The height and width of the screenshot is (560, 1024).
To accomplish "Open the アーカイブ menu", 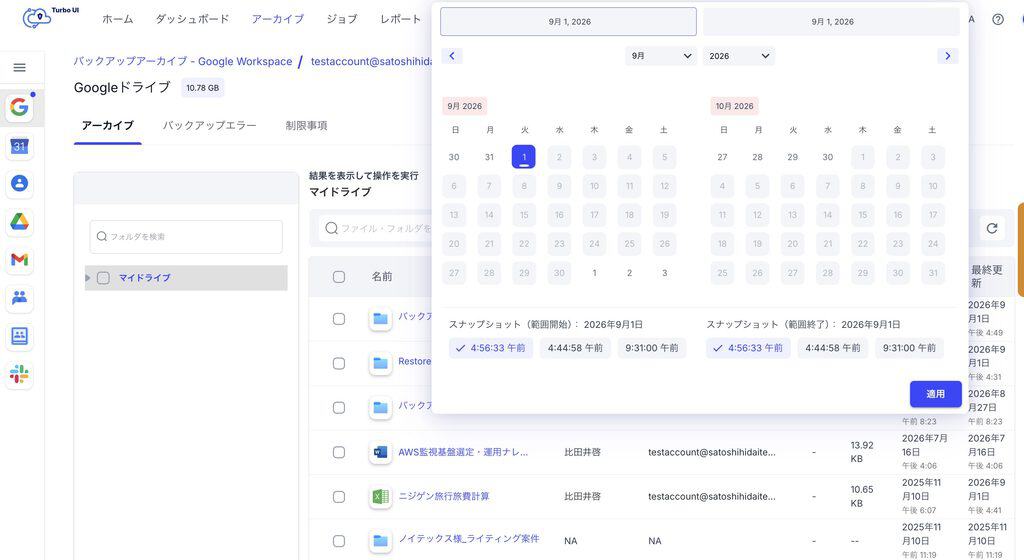I will click(x=278, y=19).
